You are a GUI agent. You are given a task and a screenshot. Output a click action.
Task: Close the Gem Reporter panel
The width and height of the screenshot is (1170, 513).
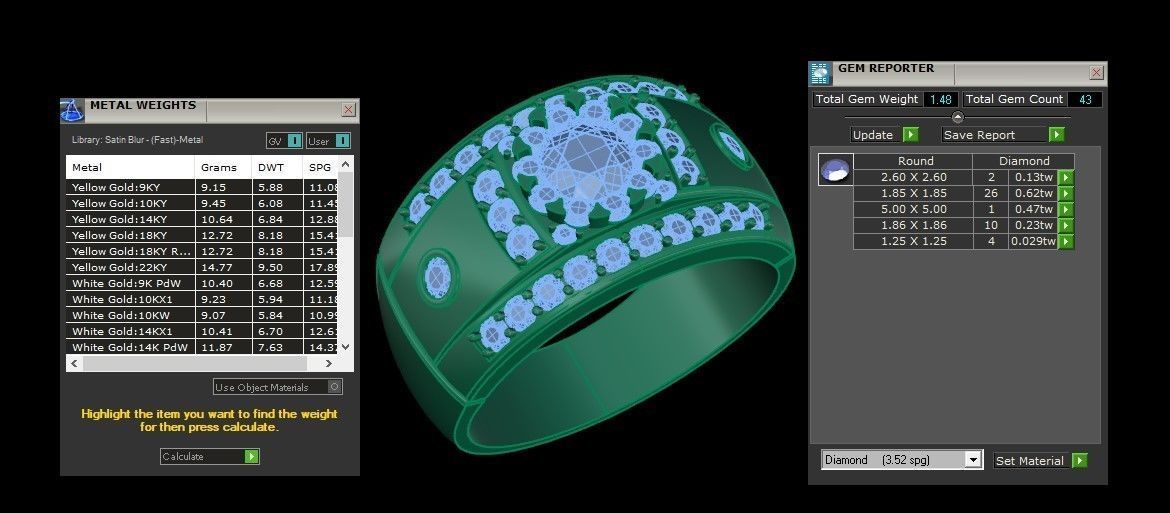[x=1096, y=73]
